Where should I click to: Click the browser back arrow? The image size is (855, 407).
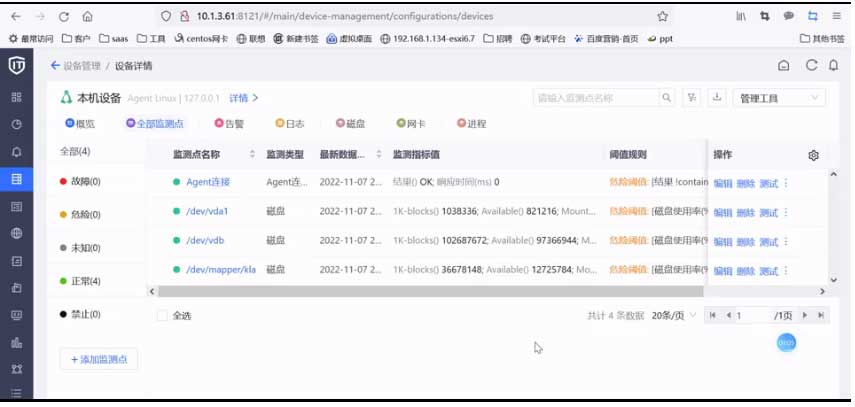pos(15,17)
